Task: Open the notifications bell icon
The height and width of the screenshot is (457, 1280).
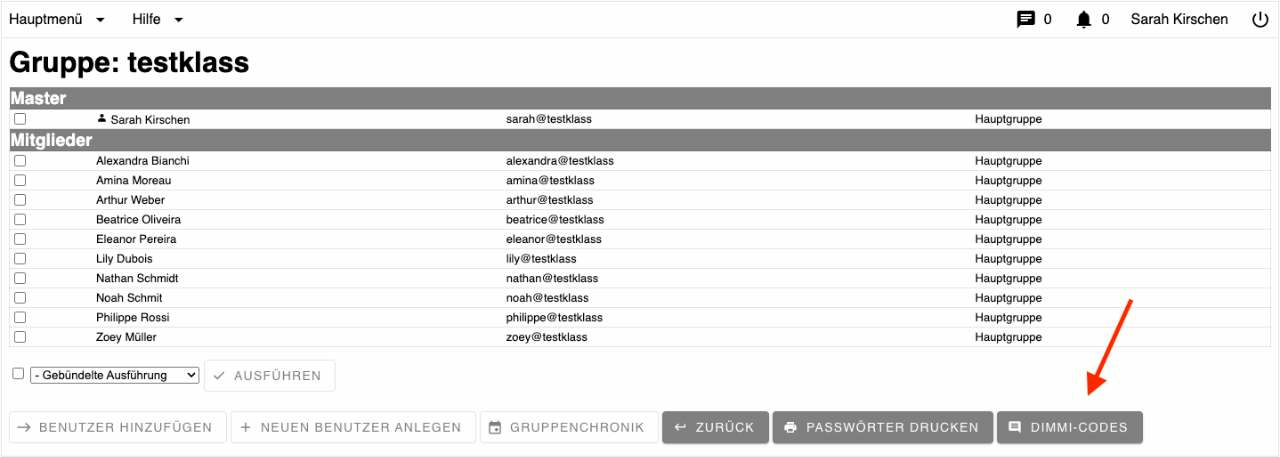Action: click(x=1084, y=19)
